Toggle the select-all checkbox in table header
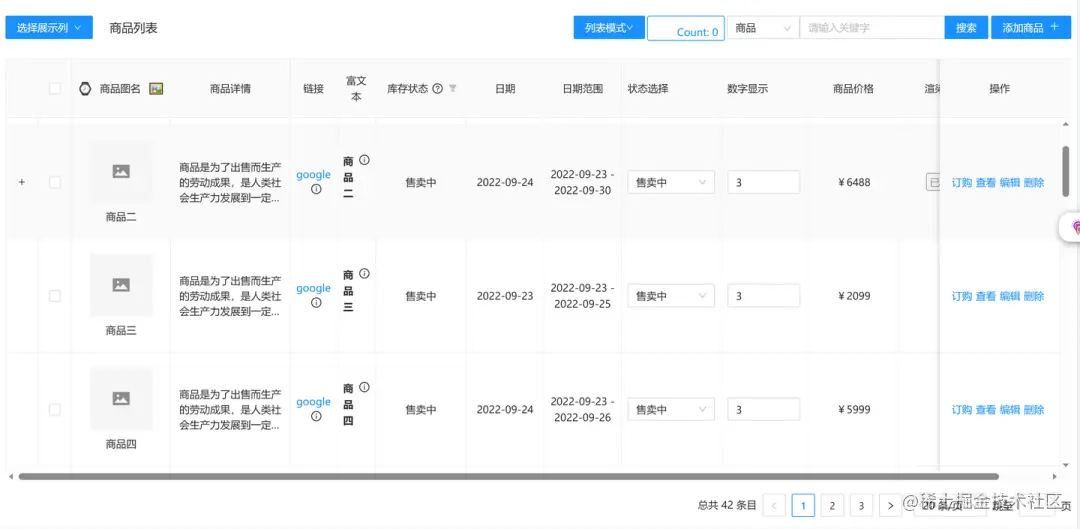 click(x=55, y=89)
